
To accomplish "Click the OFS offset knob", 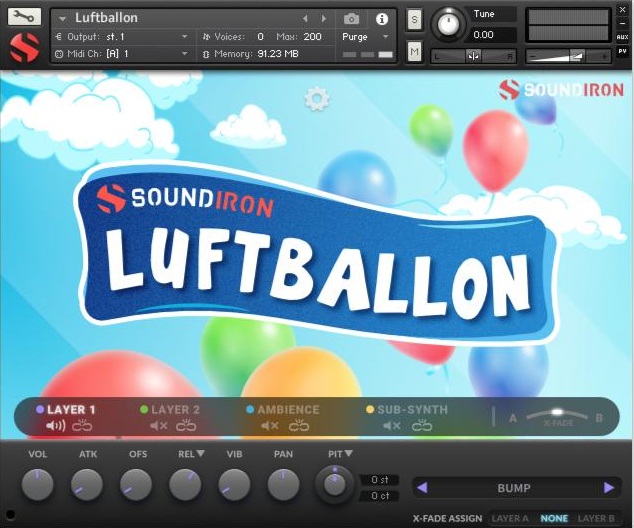I will (136, 484).
